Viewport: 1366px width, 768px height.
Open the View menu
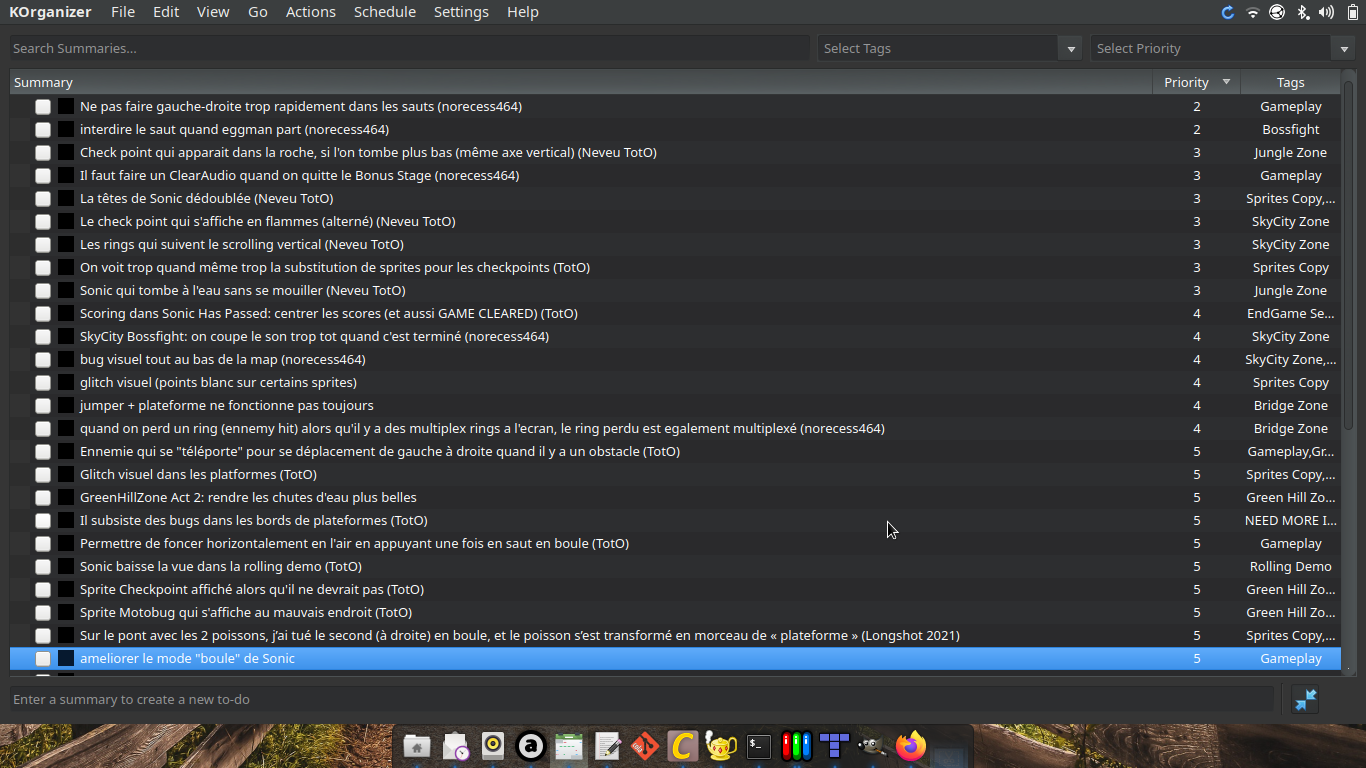click(213, 12)
